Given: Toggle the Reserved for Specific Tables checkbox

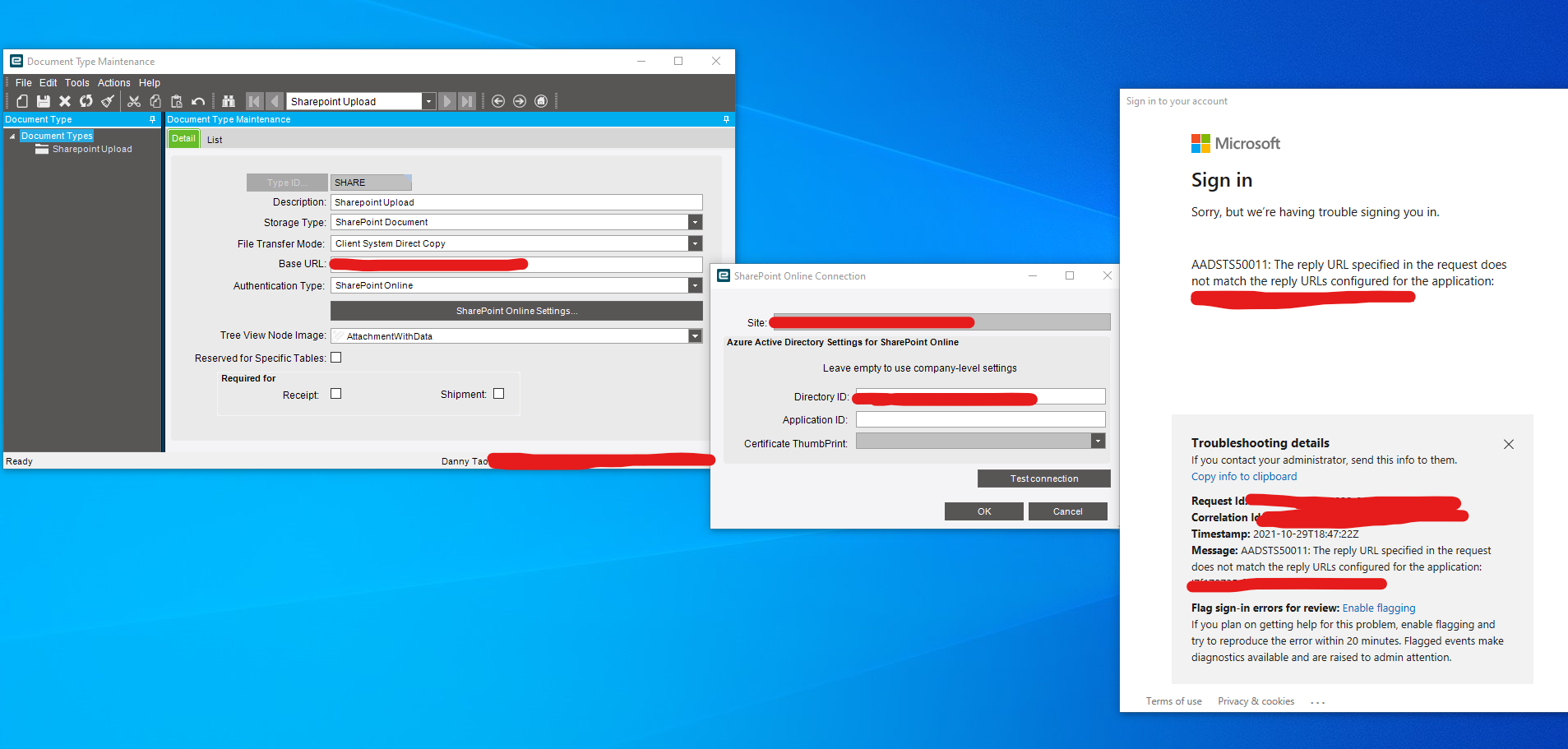Looking at the screenshot, I should [335, 358].
